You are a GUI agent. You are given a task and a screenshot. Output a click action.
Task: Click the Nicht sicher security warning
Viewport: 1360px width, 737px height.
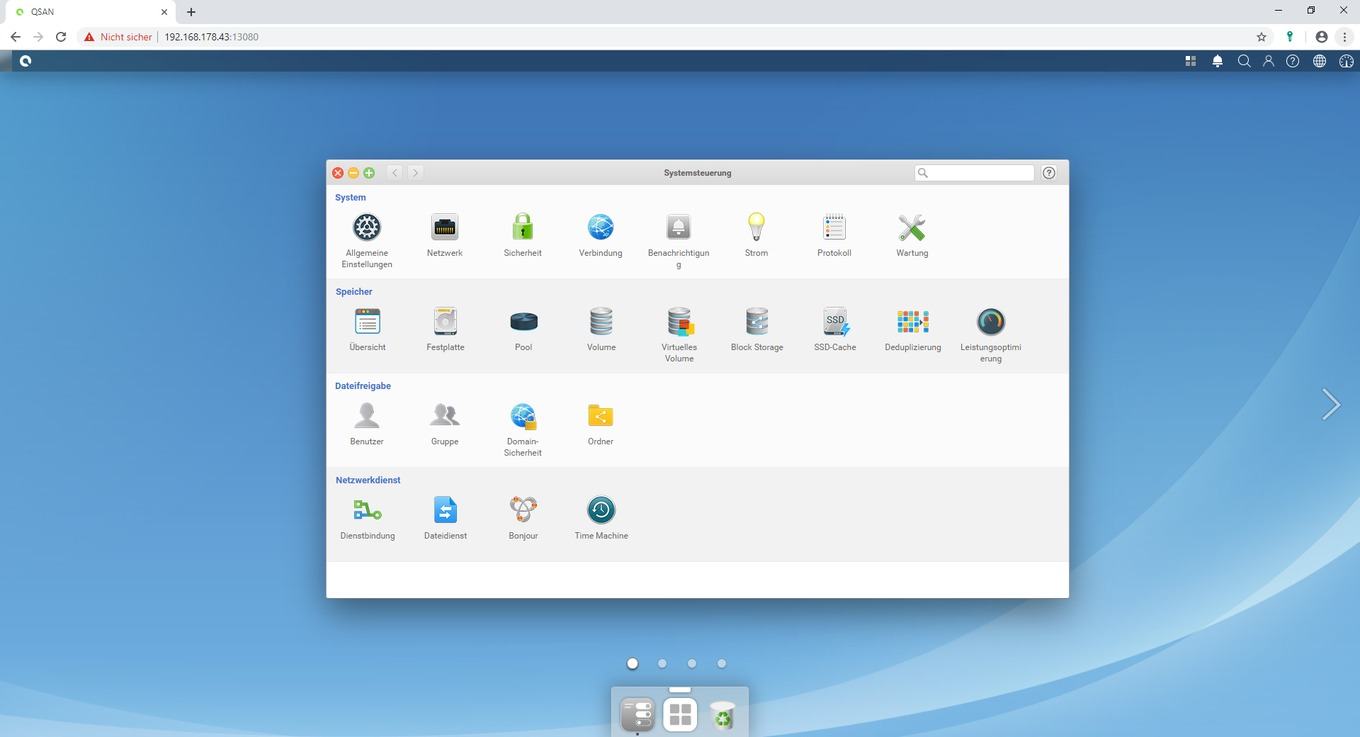[x=118, y=37]
